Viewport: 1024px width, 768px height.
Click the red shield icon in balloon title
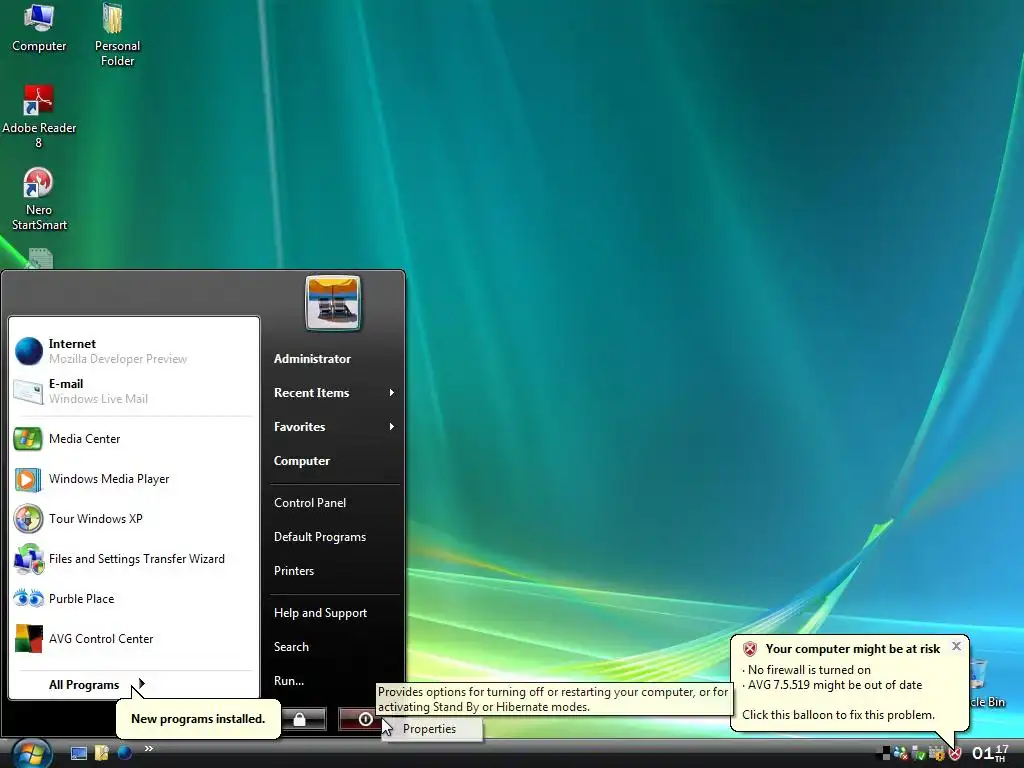(x=750, y=648)
